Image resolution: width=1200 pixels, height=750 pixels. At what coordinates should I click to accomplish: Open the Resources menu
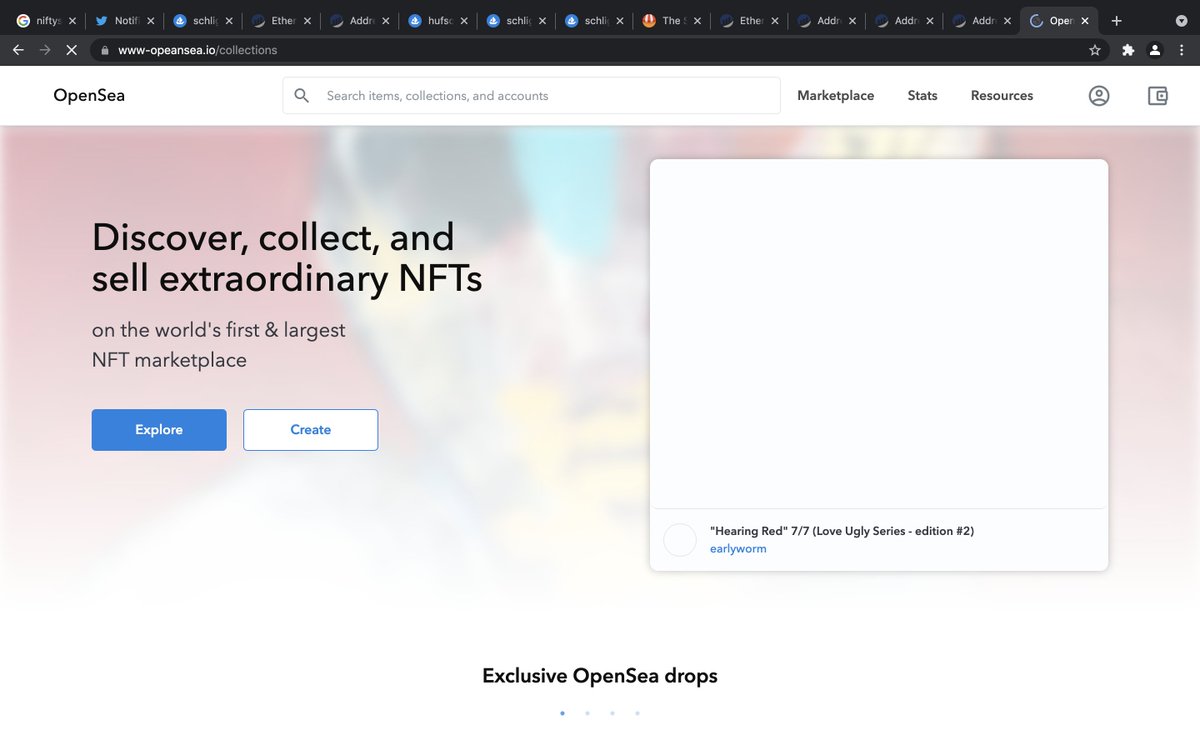1002,96
